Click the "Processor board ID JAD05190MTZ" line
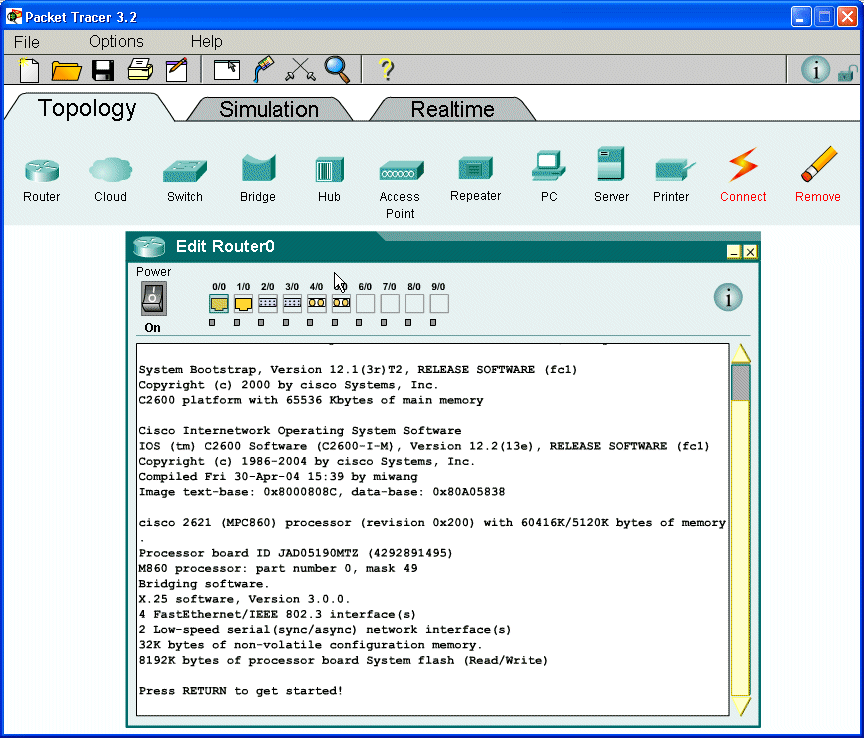 pyautogui.click(x=295, y=553)
